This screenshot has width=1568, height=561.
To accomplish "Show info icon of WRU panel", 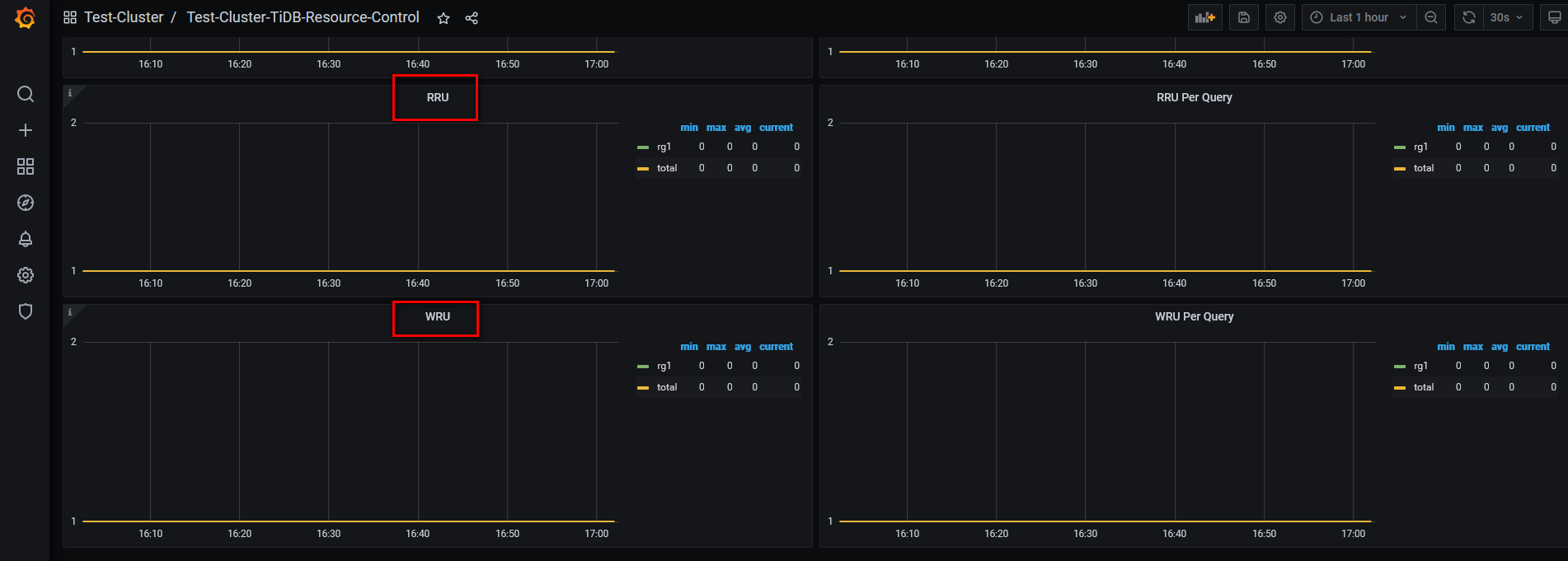I will [70, 312].
